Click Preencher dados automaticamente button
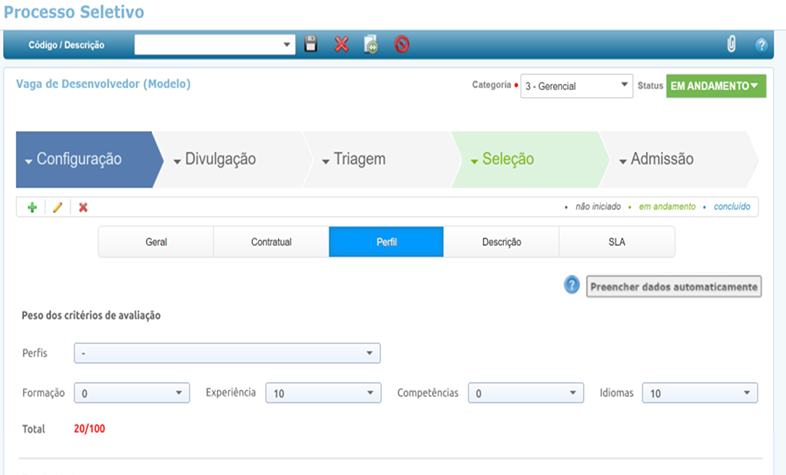 [x=674, y=286]
